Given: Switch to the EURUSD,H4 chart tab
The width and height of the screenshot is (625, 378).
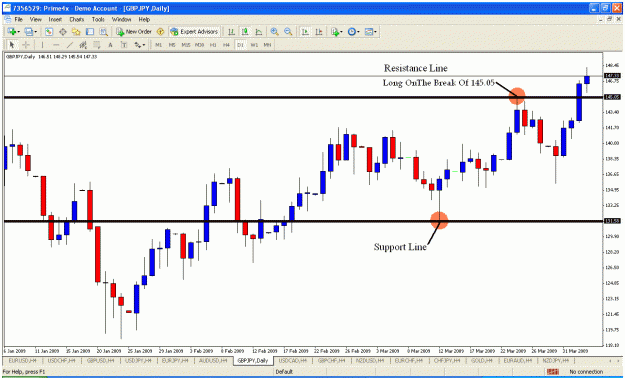Looking at the screenshot, I should pyautogui.click(x=22, y=360).
